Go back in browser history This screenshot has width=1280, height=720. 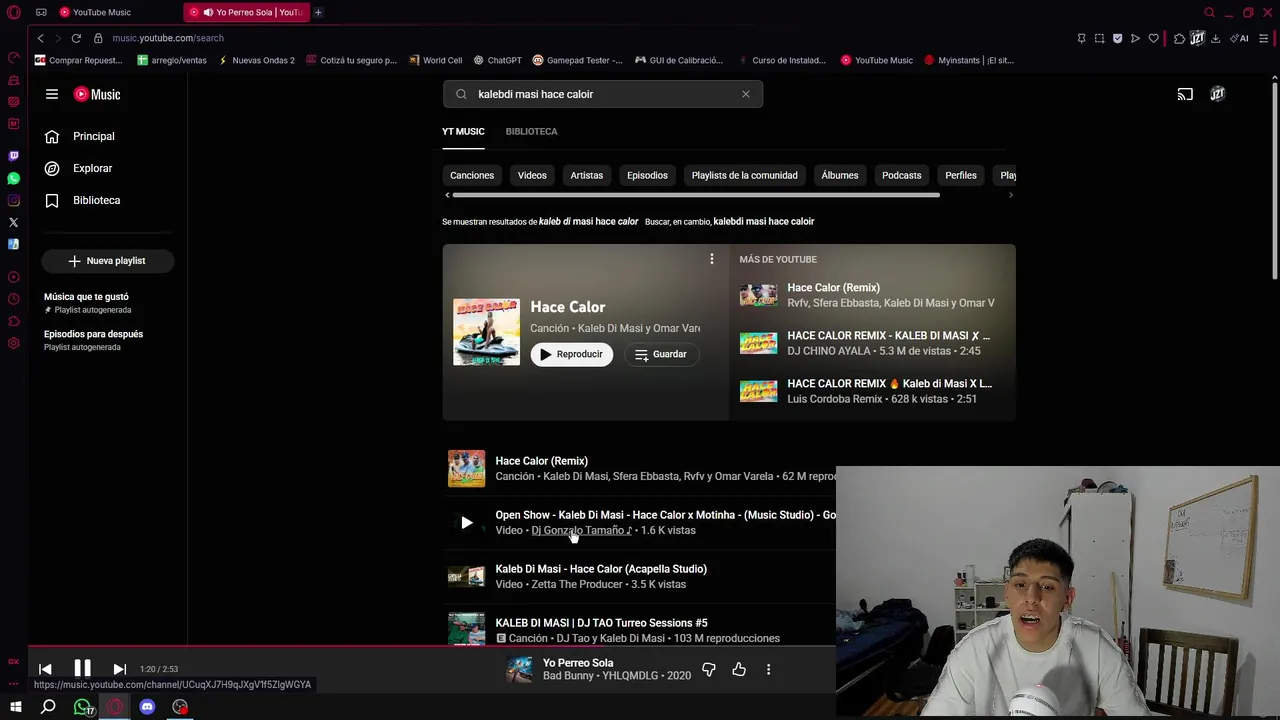40,38
